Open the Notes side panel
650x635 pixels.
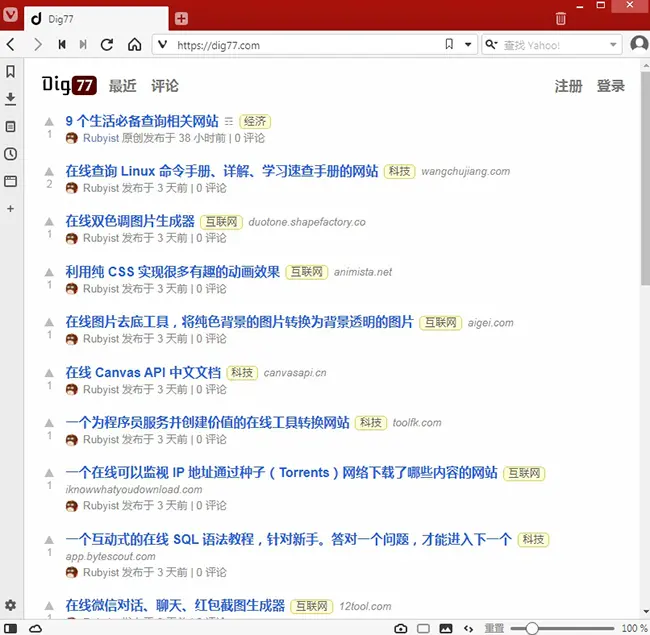point(10,126)
